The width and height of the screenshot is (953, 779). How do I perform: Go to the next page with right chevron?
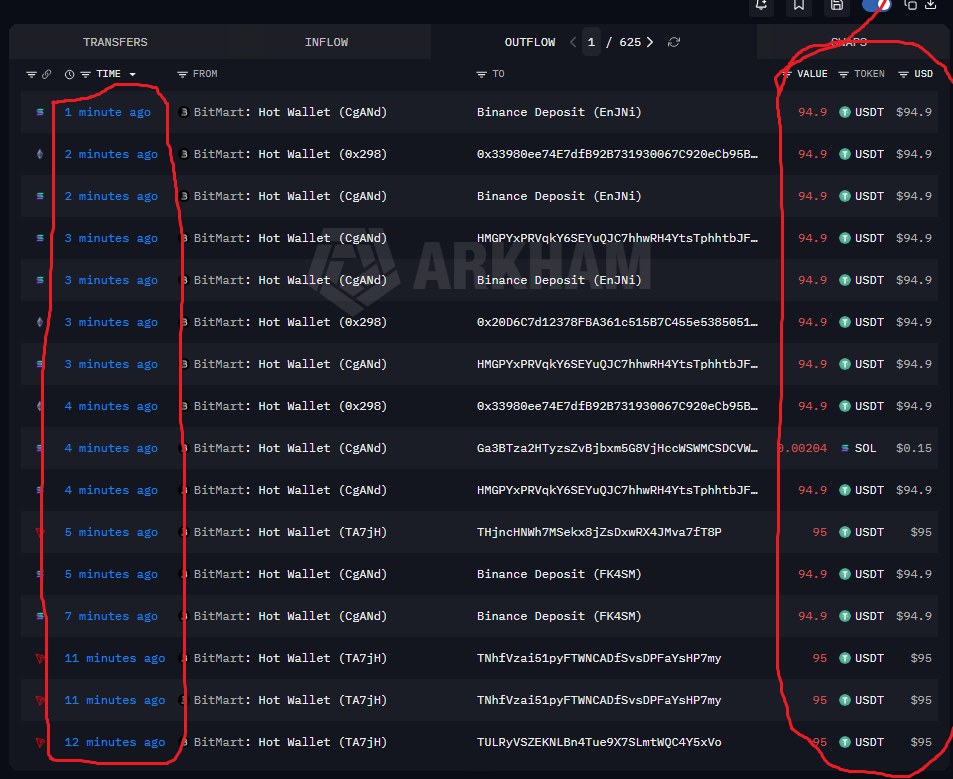pyautogui.click(x=650, y=42)
